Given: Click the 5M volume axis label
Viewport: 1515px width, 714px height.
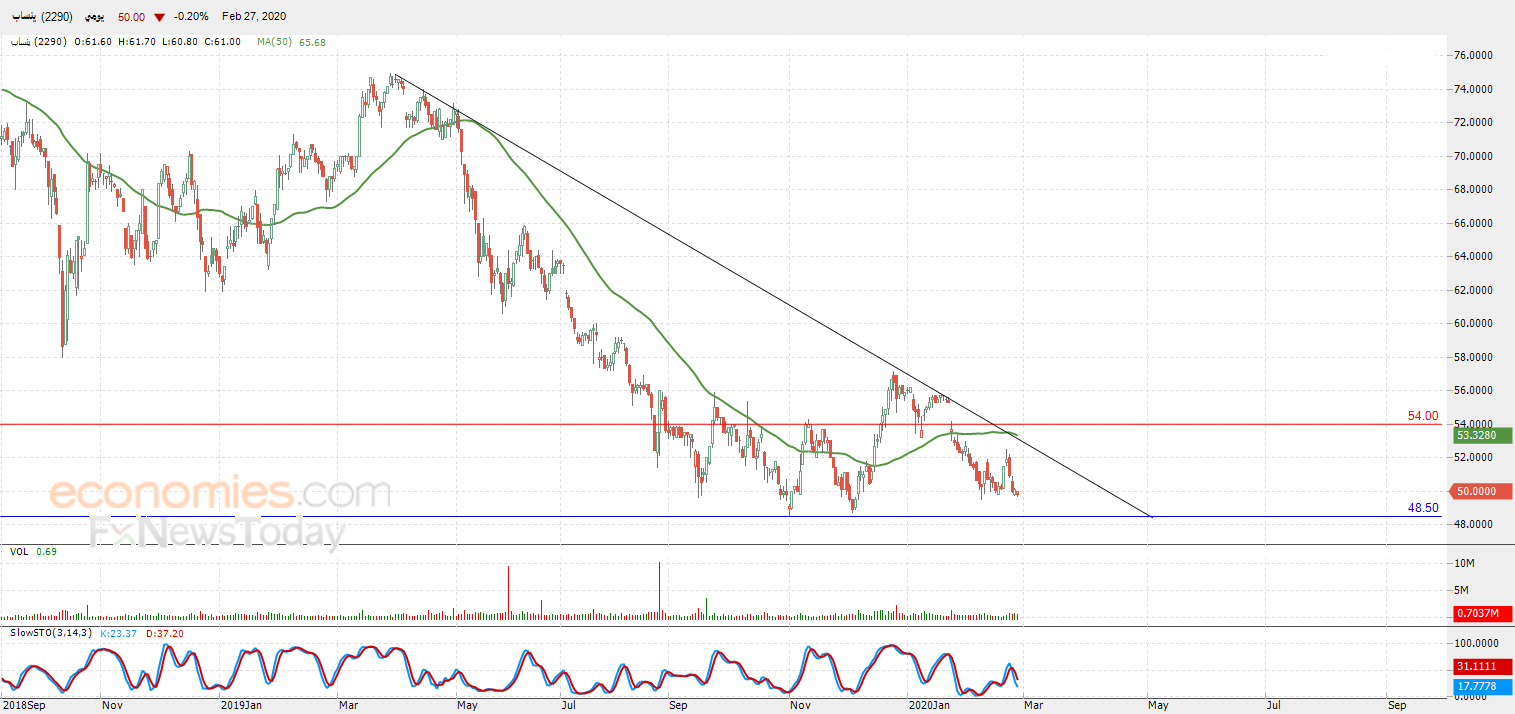Looking at the screenshot, I should point(1462,590).
